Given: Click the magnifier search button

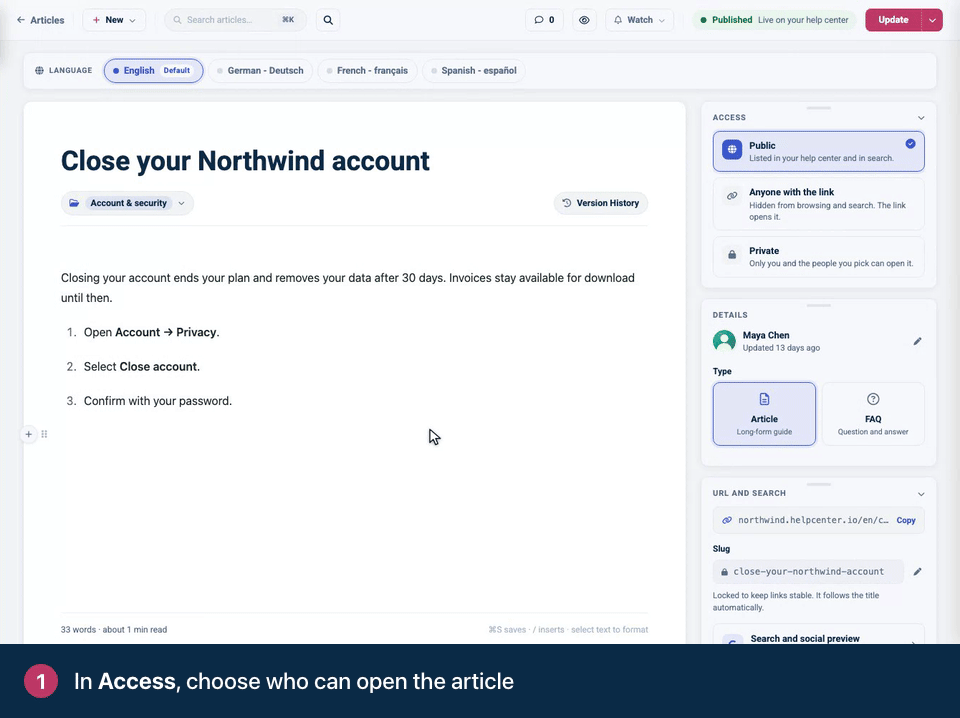Looking at the screenshot, I should click(x=328, y=20).
